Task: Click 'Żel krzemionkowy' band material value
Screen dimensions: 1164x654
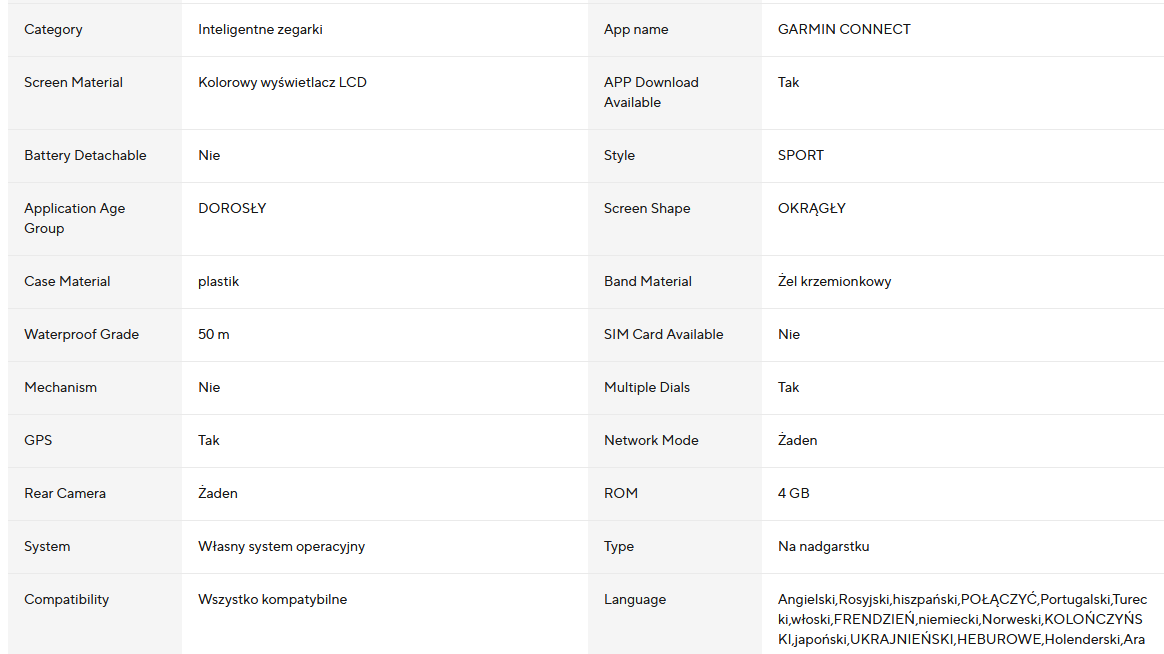Action: click(834, 282)
